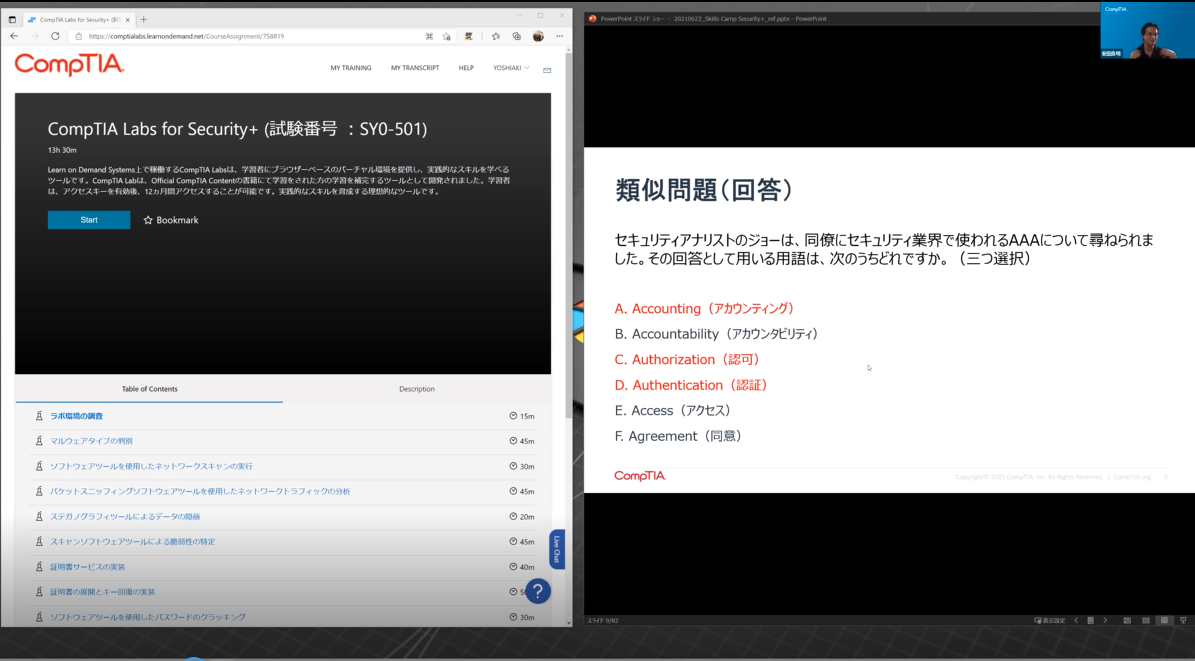
Task: Open MY TRAINING menu item
Action: tap(351, 68)
